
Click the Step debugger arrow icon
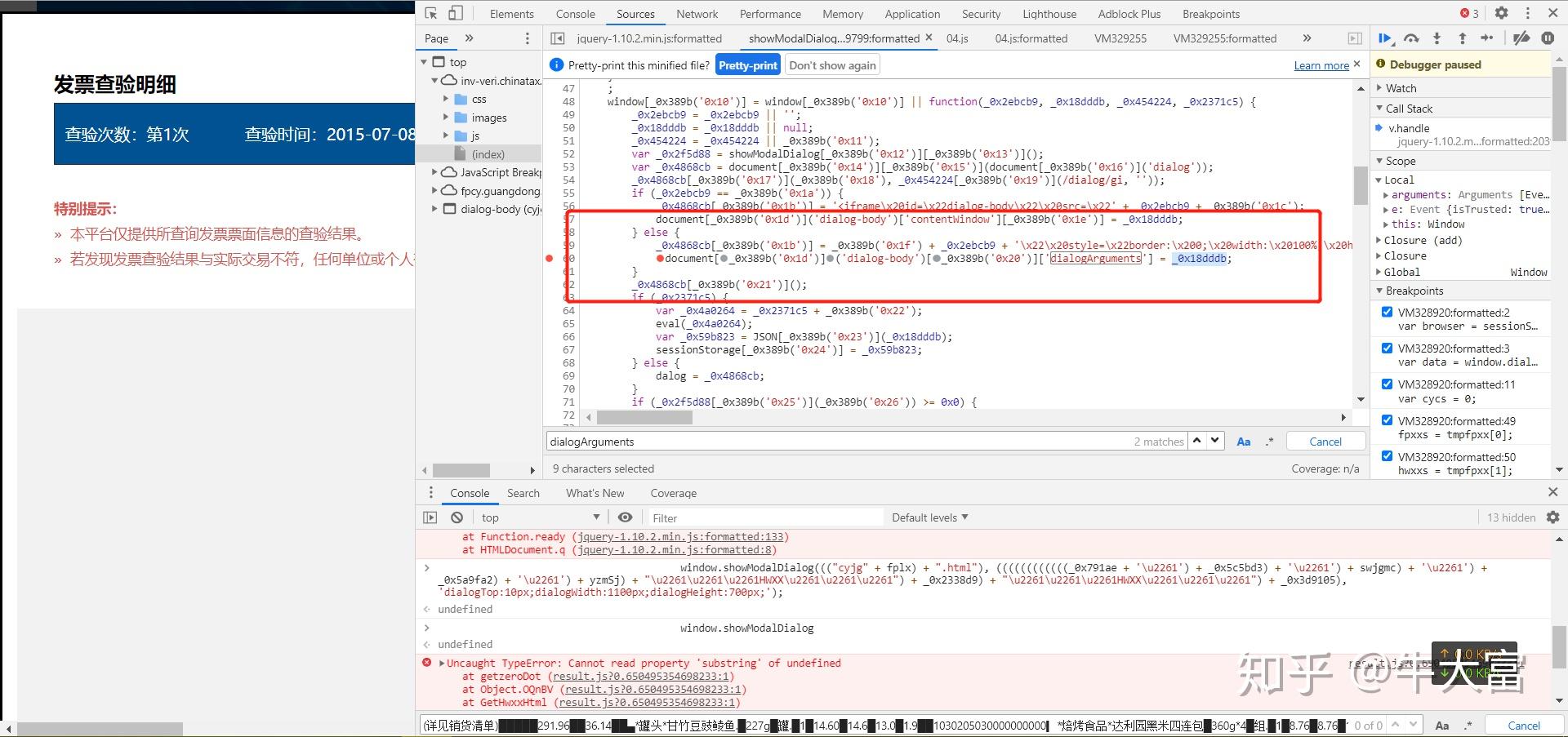coord(1487,38)
